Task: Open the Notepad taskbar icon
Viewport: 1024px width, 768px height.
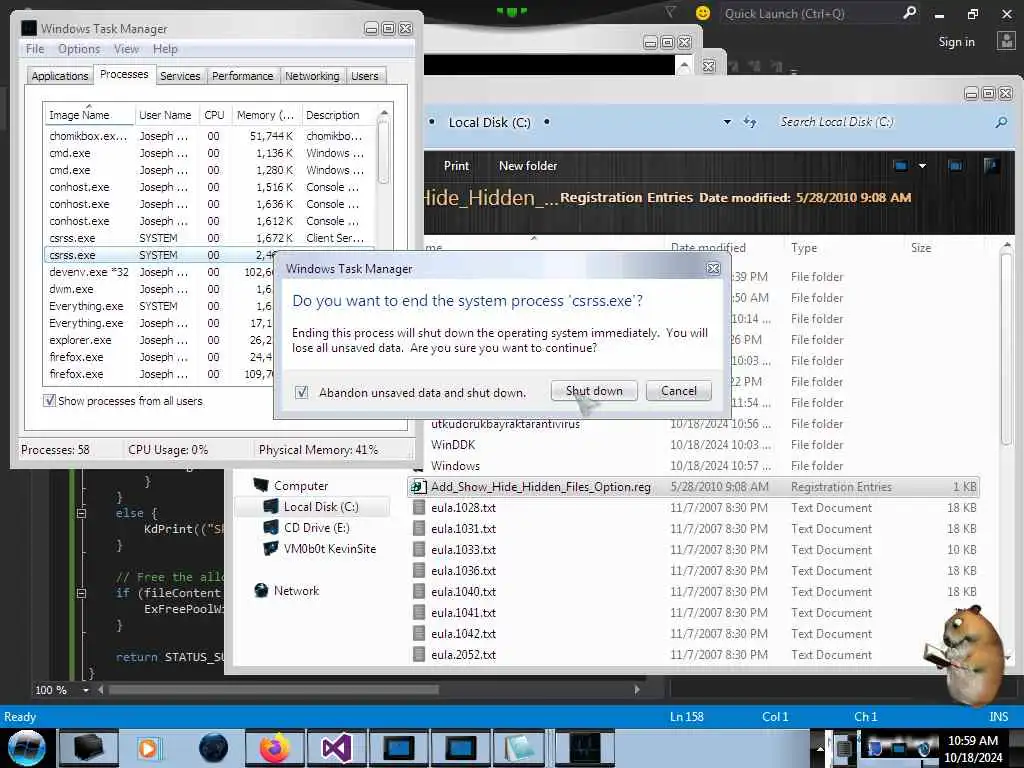Action: (x=520, y=748)
